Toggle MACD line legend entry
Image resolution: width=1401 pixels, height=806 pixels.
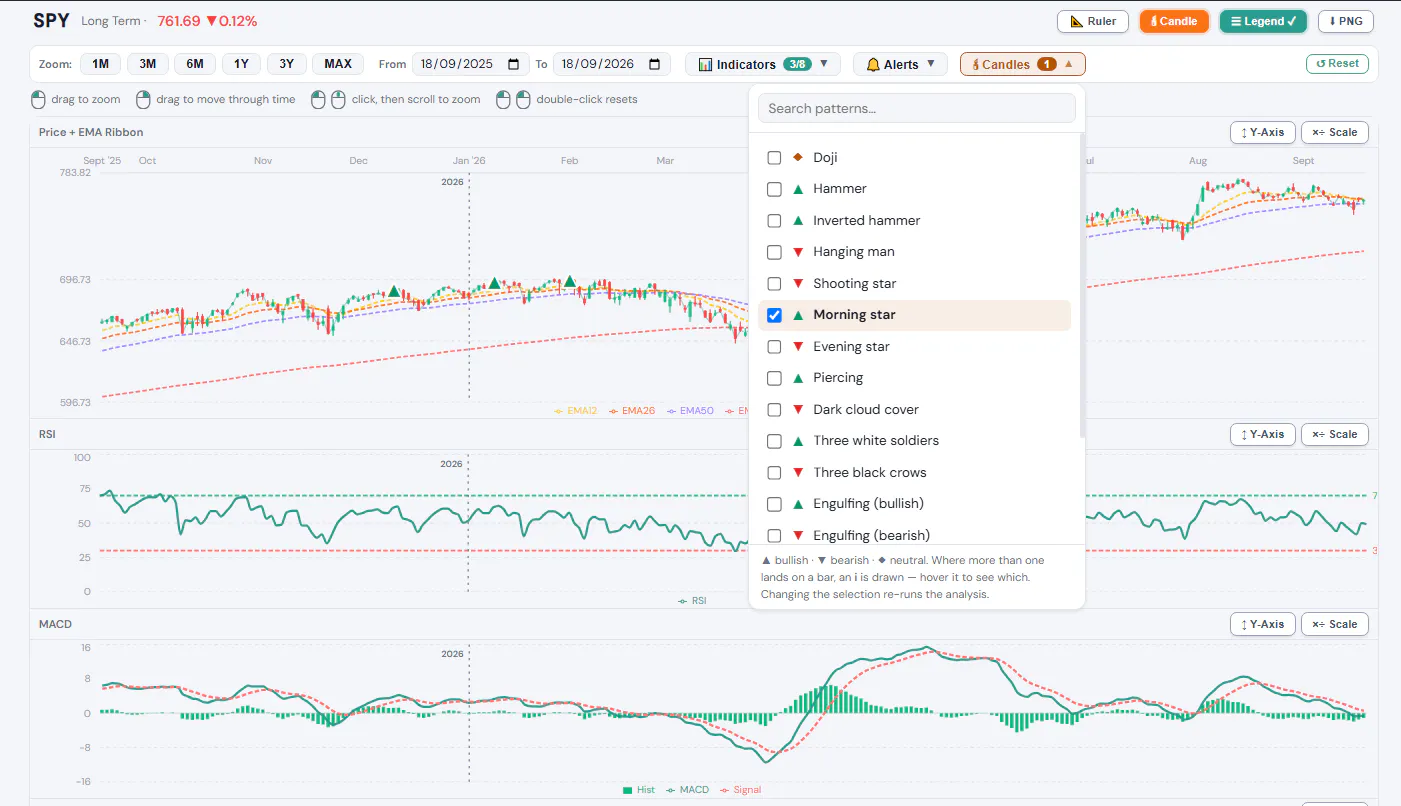tap(687, 790)
